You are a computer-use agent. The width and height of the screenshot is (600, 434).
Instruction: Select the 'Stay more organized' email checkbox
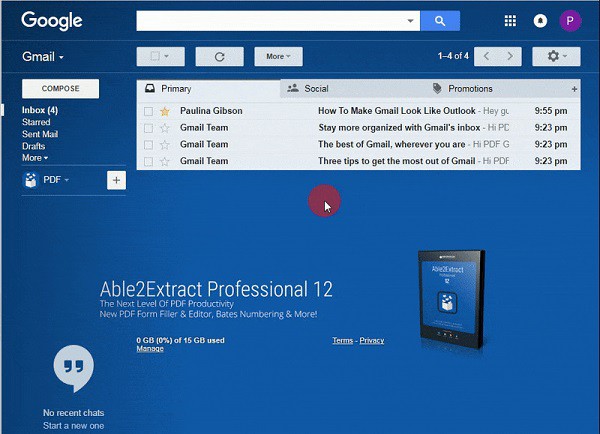tap(148, 128)
